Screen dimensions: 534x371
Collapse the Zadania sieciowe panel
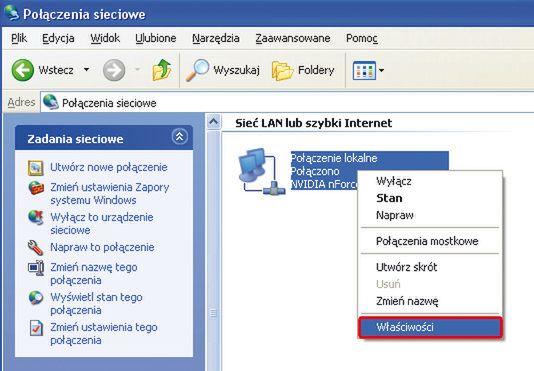pyautogui.click(x=179, y=137)
